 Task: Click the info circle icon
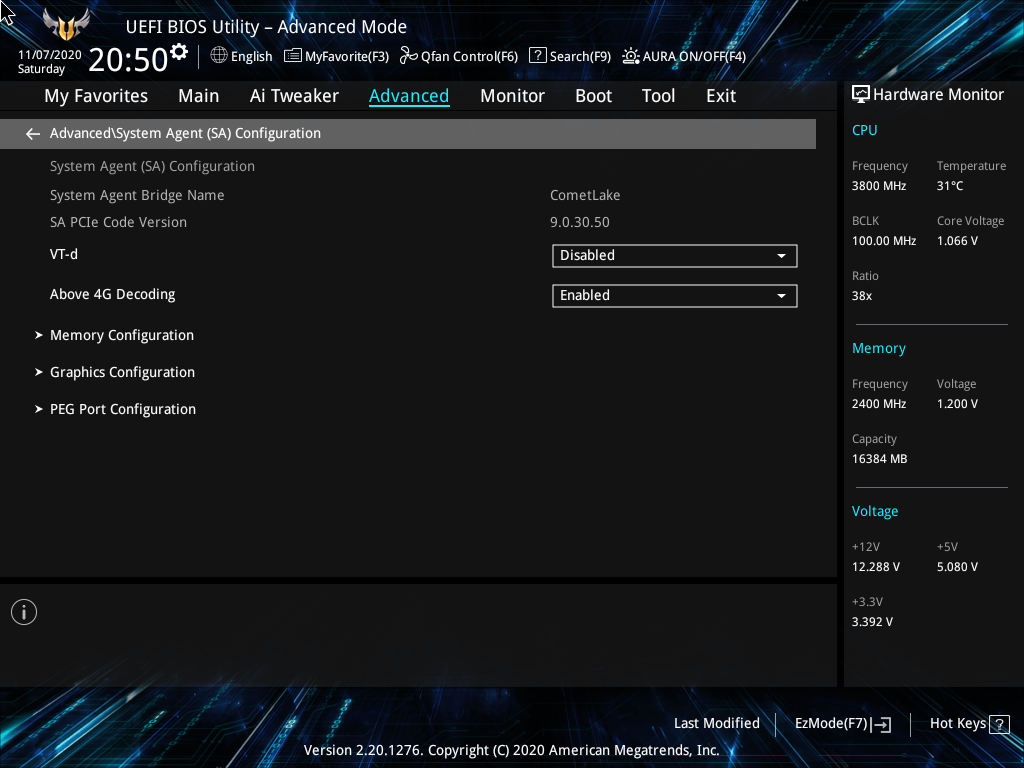[24, 612]
